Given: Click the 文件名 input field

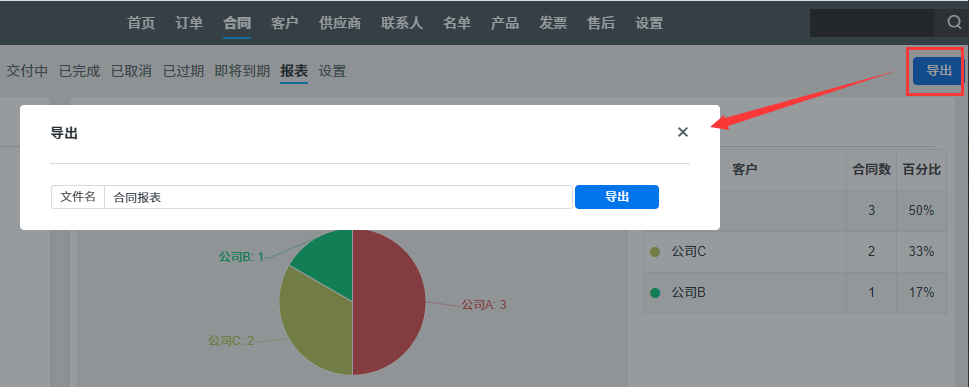Looking at the screenshot, I should pos(339,197).
